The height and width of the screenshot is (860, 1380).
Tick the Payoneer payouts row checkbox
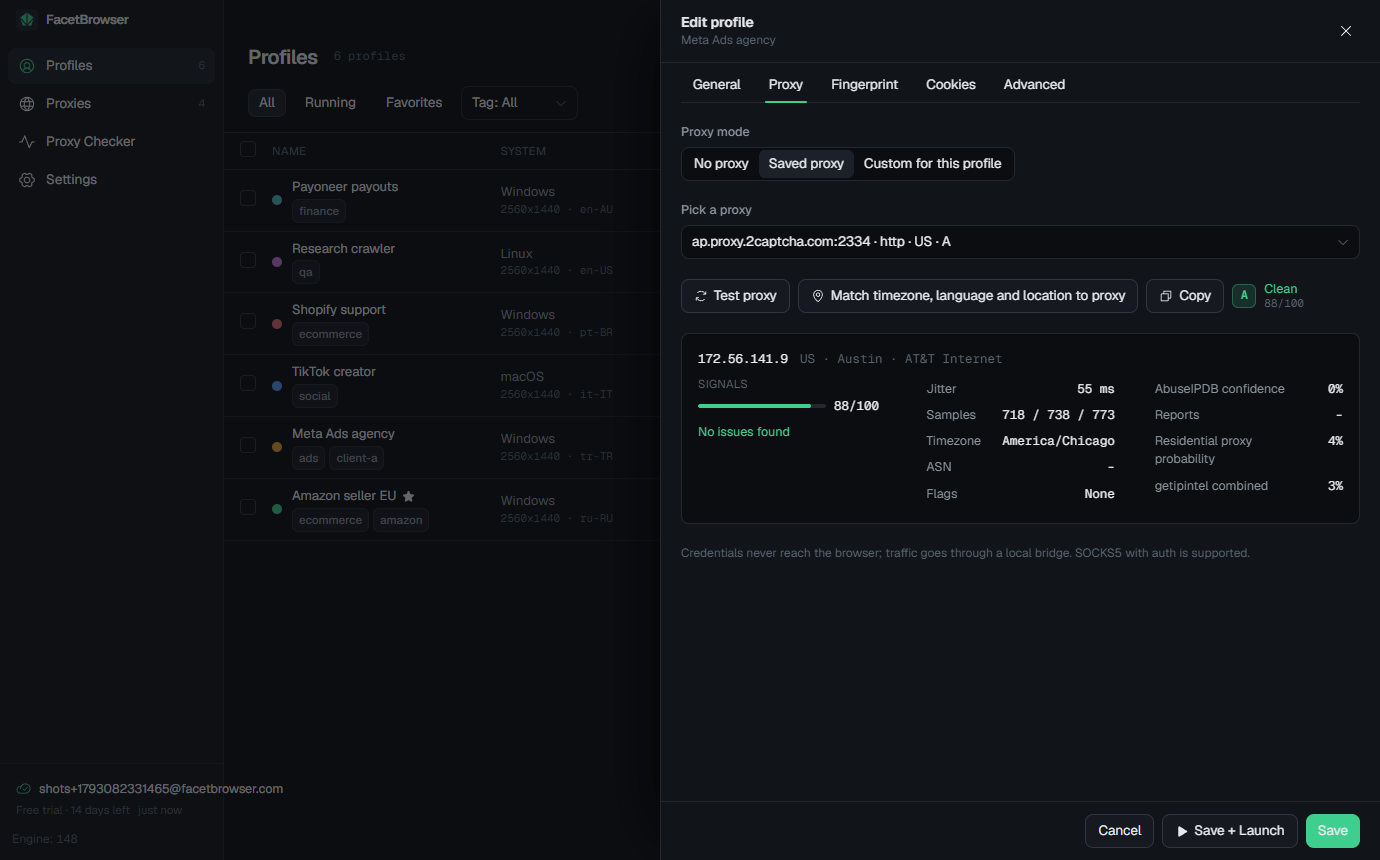click(x=248, y=198)
